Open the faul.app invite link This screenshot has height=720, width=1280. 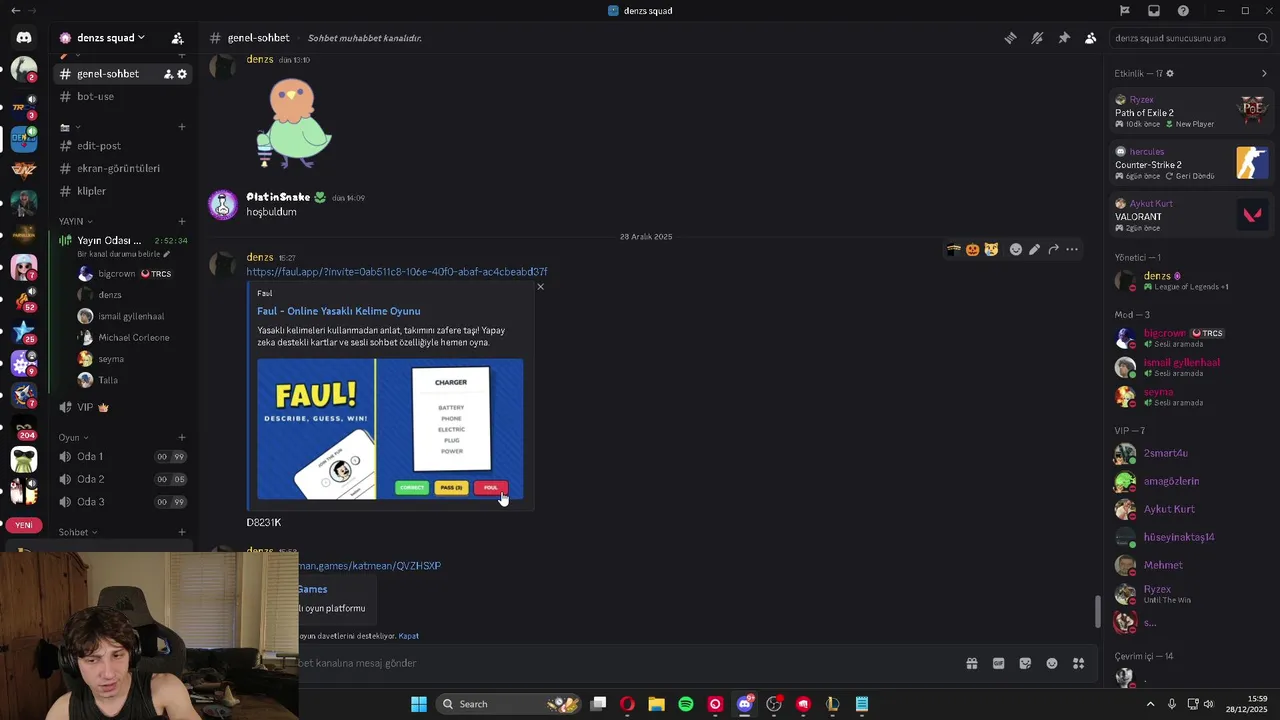(397, 272)
